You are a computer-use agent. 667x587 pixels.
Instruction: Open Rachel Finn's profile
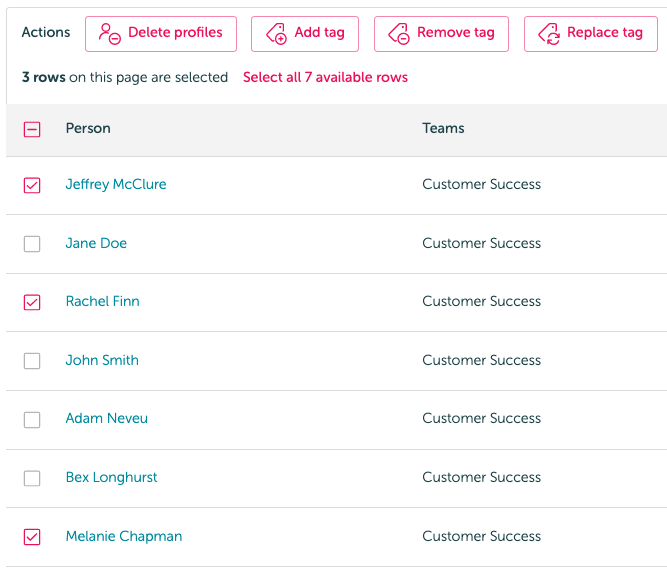(103, 301)
